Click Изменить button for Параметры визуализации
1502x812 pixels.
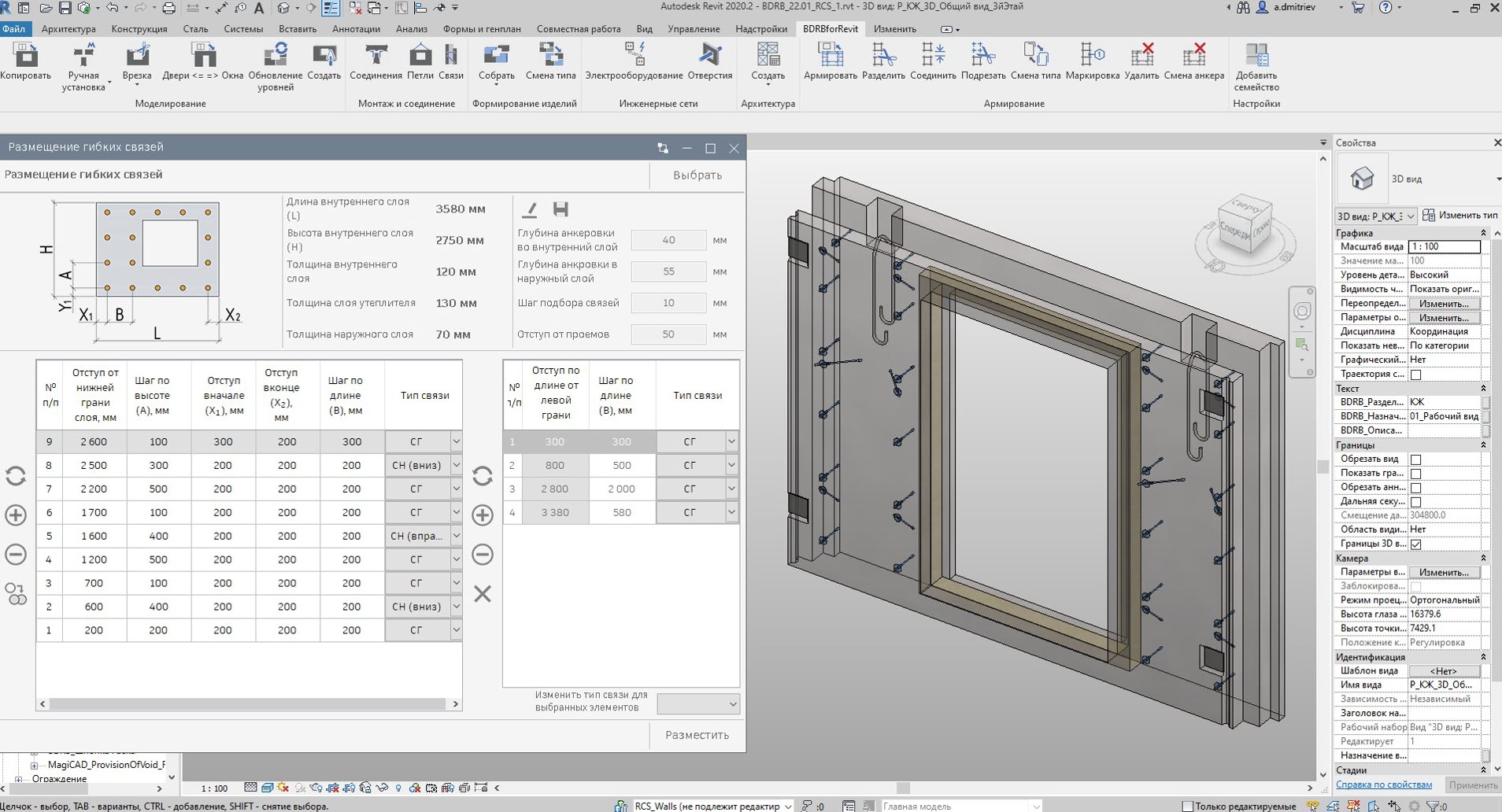point(1444,318)
